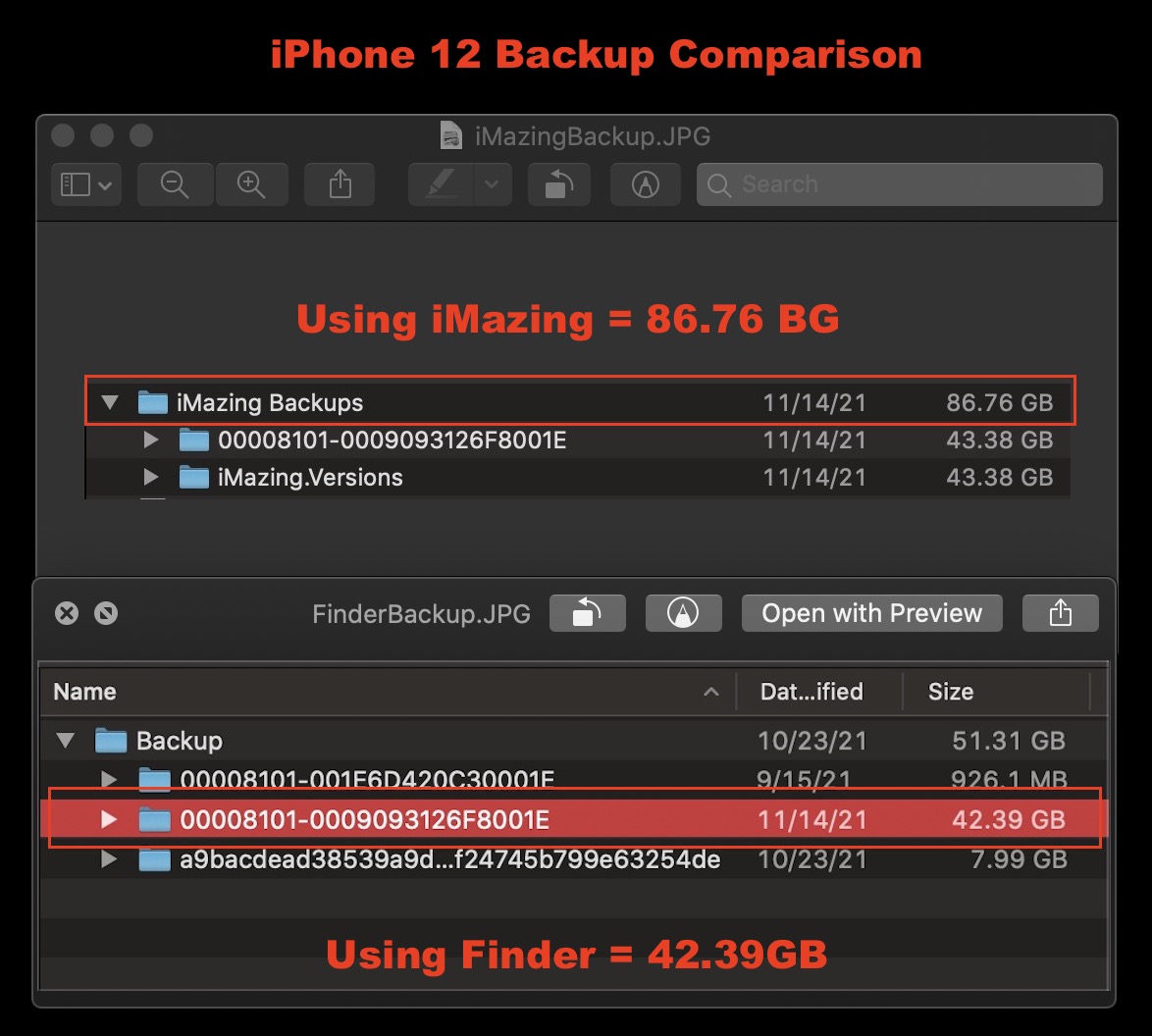Screen dimensions: 1152x1036
Task: Click Share icon in Quick Look window
Action: [x=1060, y=613]
